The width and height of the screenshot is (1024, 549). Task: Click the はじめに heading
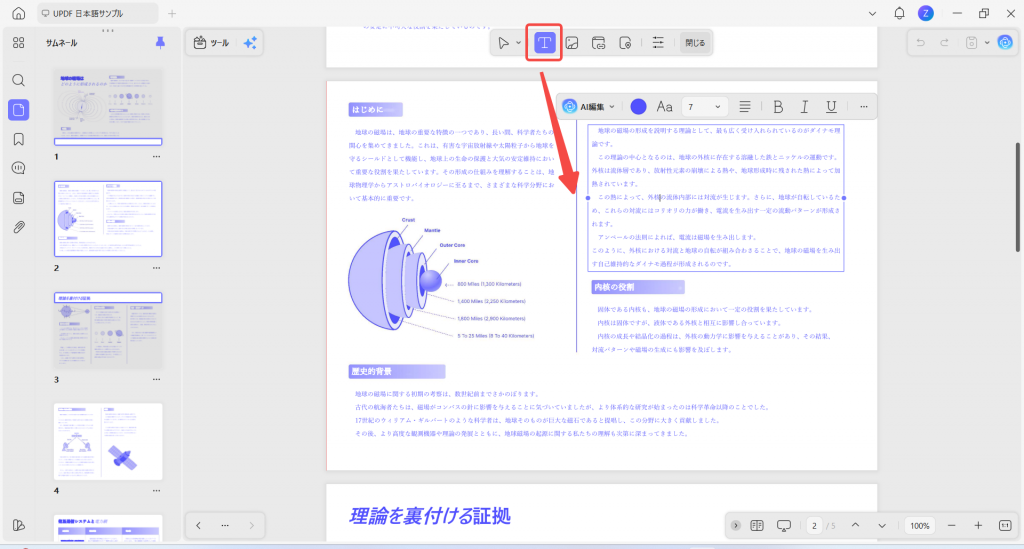(x=375, y=110)
